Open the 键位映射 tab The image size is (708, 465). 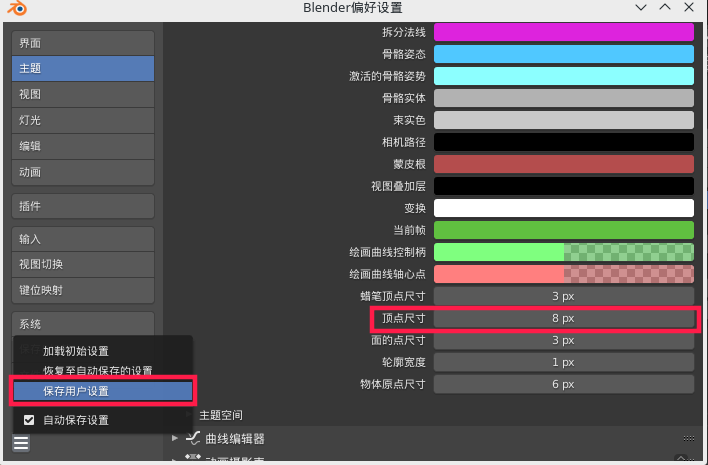[x=83, y=290]
